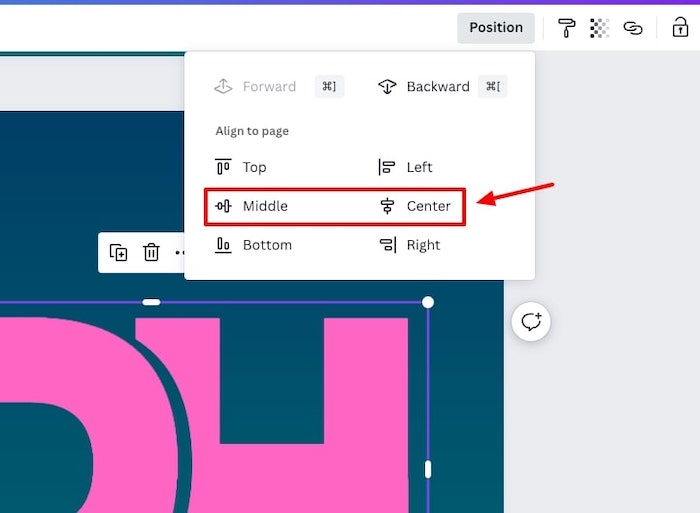Open more options ellipsis in floating toolbar
This screenshot has width=700, height=513.
(180, 253)
